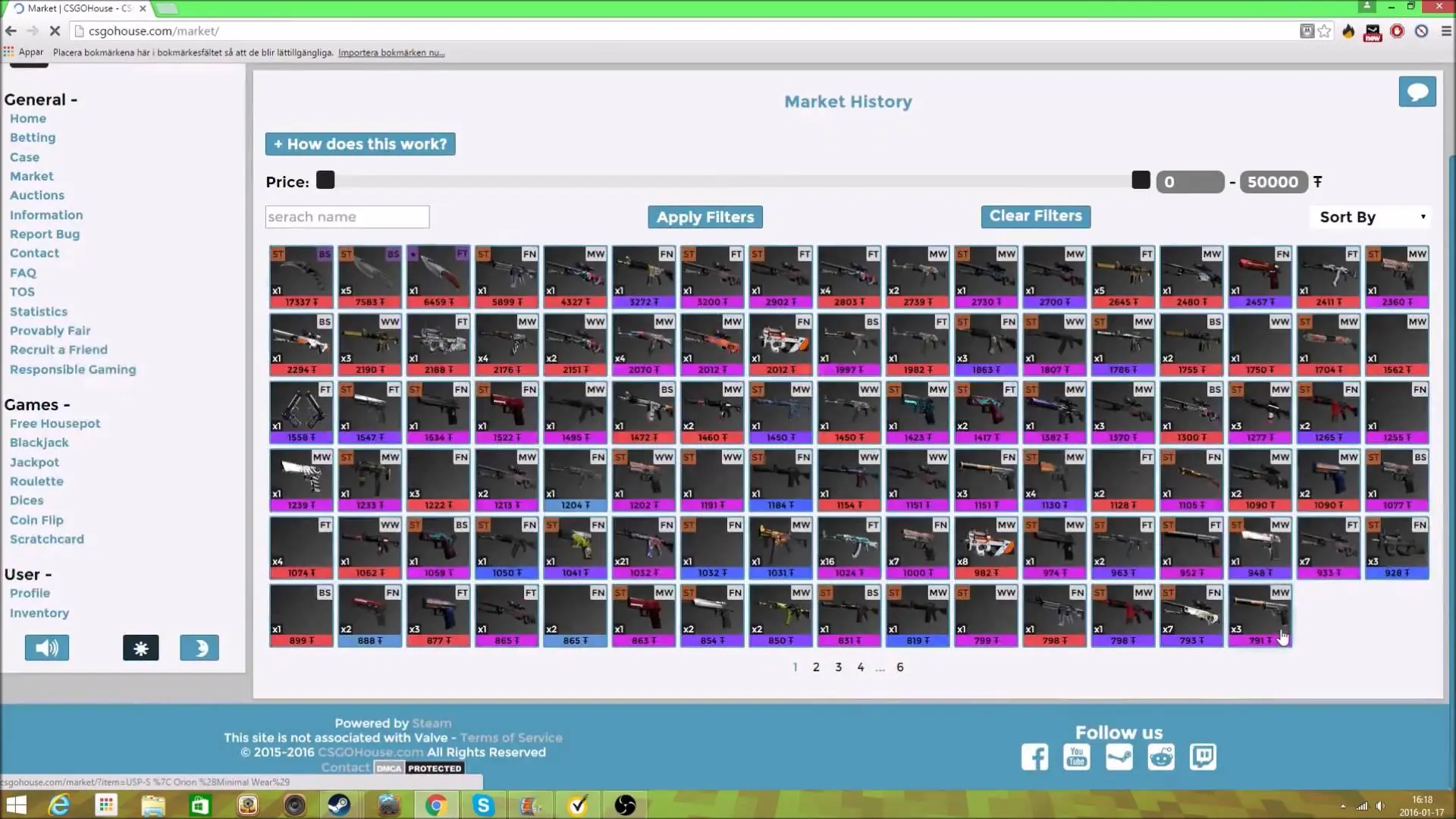
Task: Open Auctions in sidebar
Action: [x=37, y=195]
